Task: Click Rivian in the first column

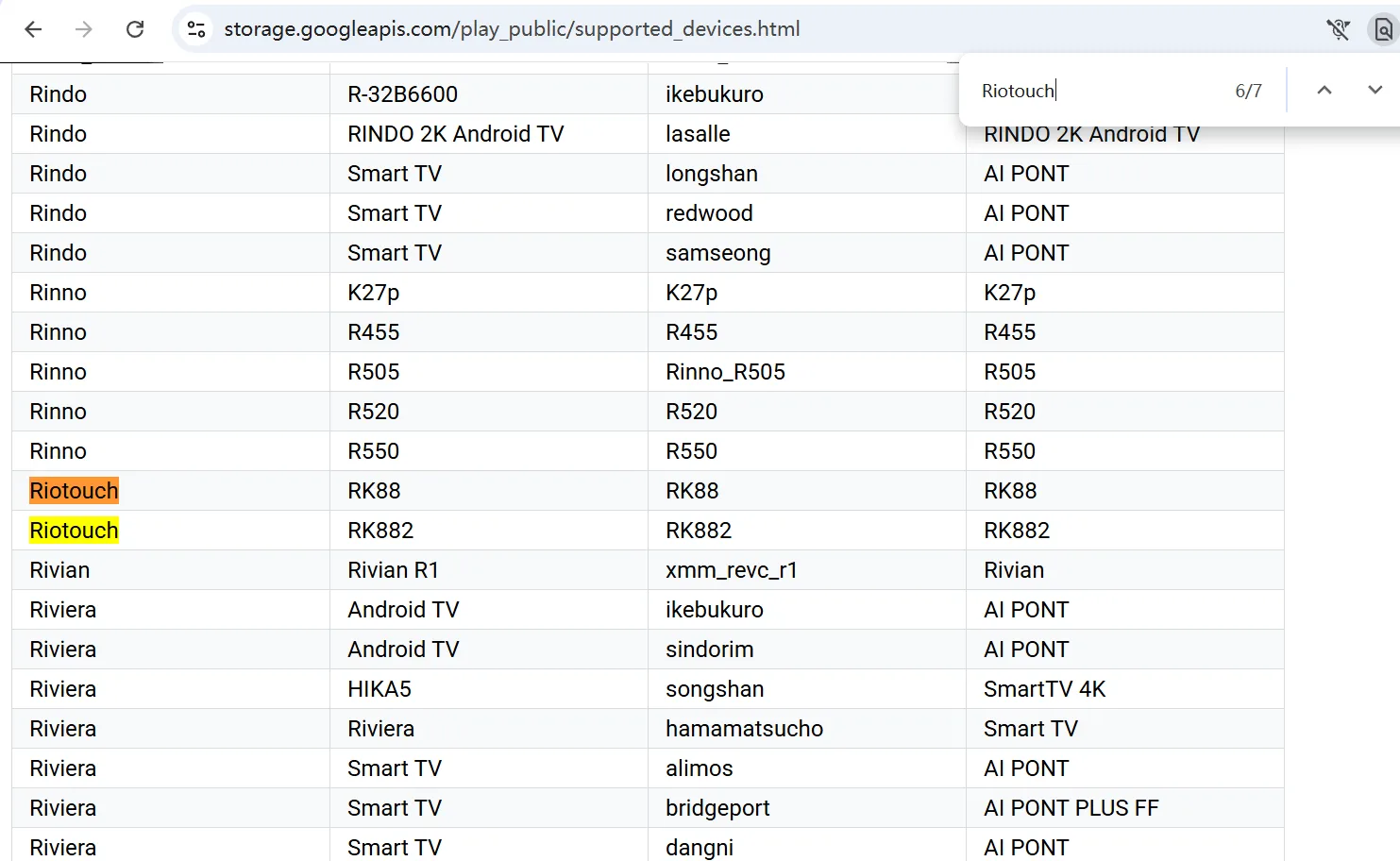Action: pos(171,570)
